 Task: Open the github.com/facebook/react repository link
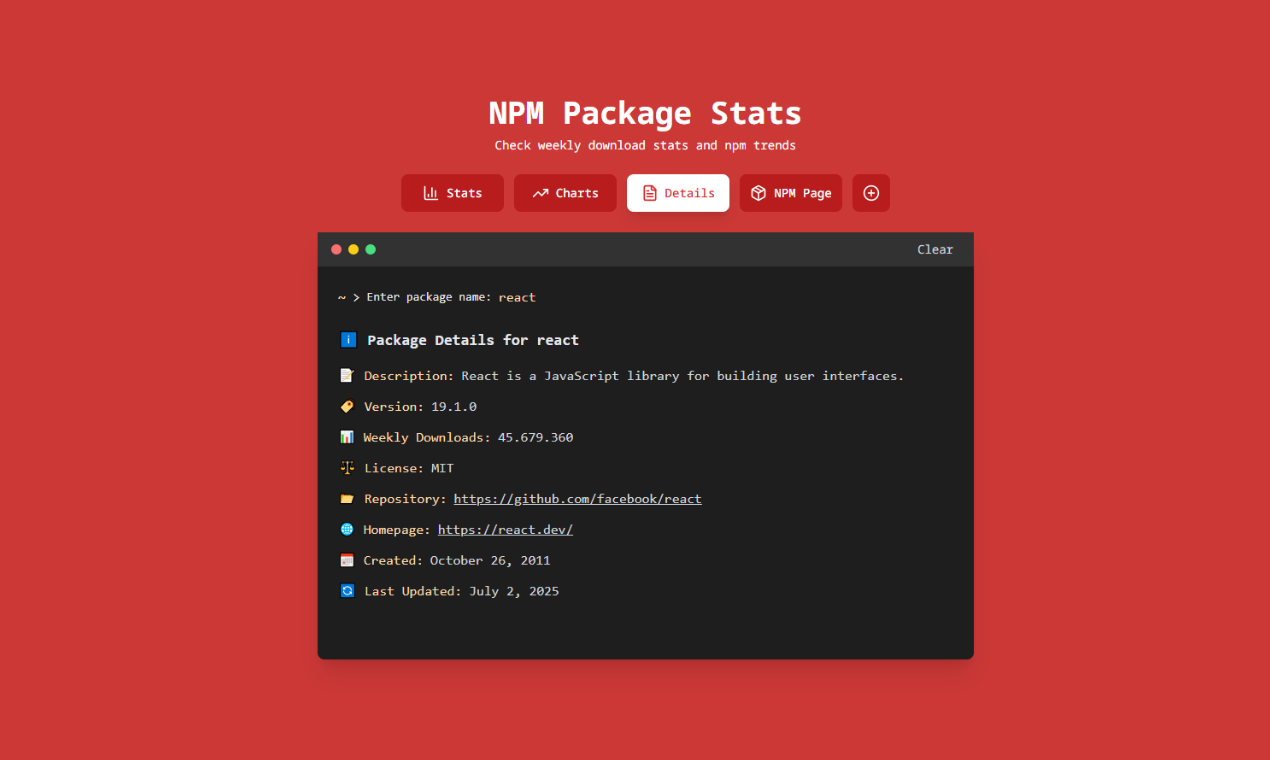click(577, 499)
